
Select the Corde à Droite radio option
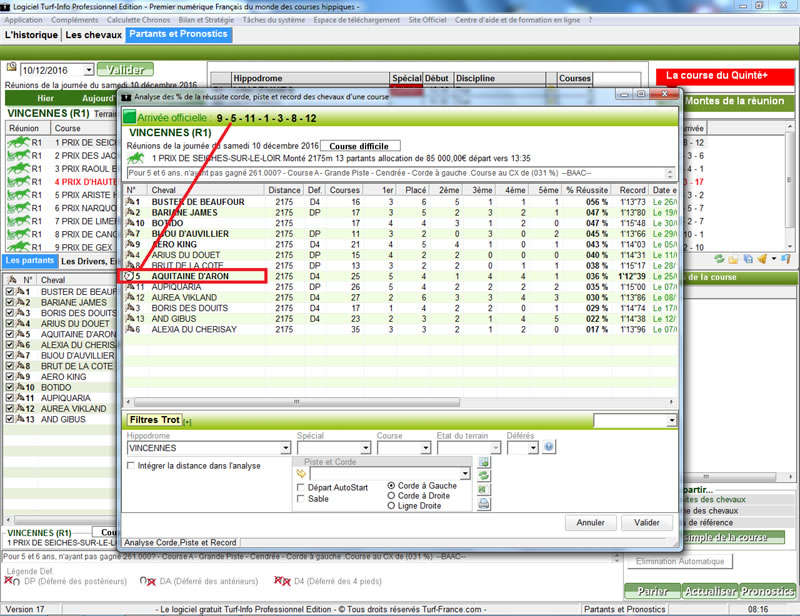click(x=392, y=496)
